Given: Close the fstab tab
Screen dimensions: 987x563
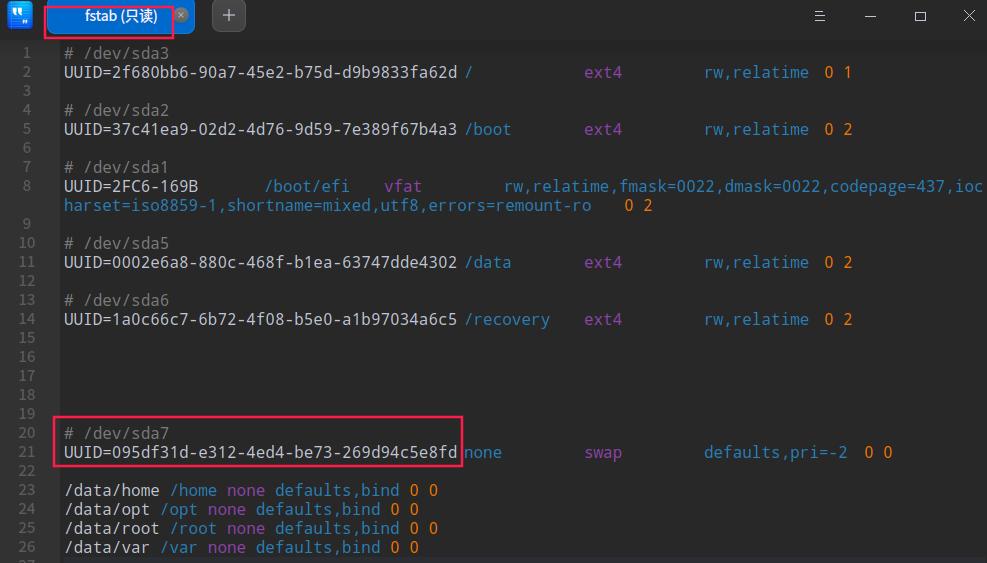Looking at the screenshot, I should pyautogui.click(x=181, y=15).
